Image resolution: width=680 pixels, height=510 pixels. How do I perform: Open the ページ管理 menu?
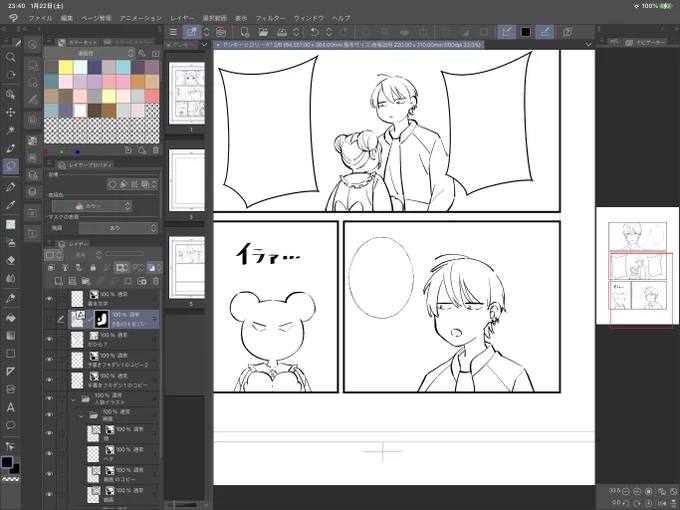tap(96, 18)
